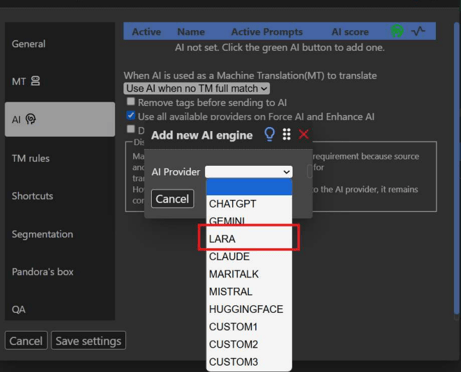Click the Active column header
461x372 pixels.
coord(146,32)
